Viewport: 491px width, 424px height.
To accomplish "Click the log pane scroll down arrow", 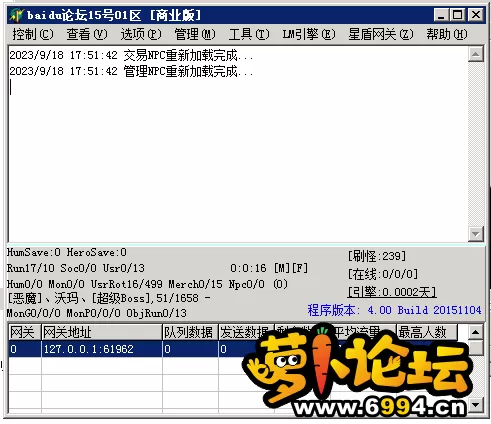I will pos(476,234).
